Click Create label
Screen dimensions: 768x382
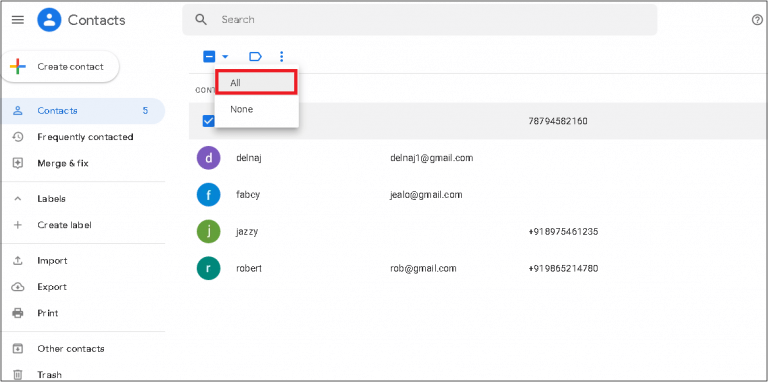pos(64,225)
